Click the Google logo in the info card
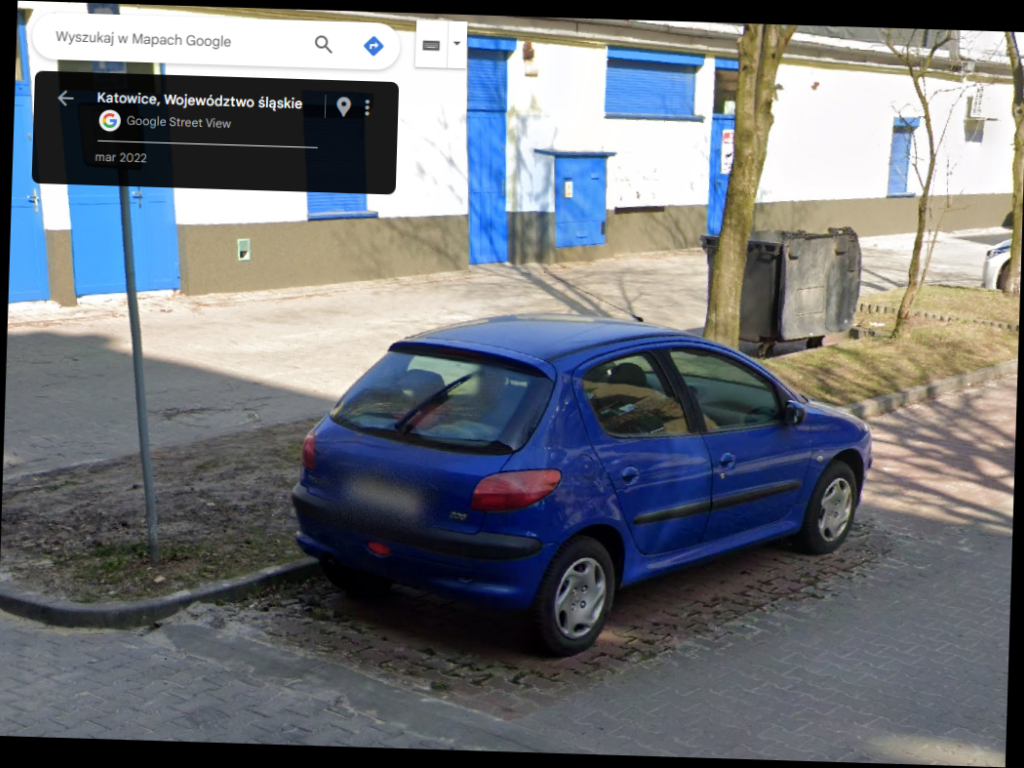 [x=110, y=121]
